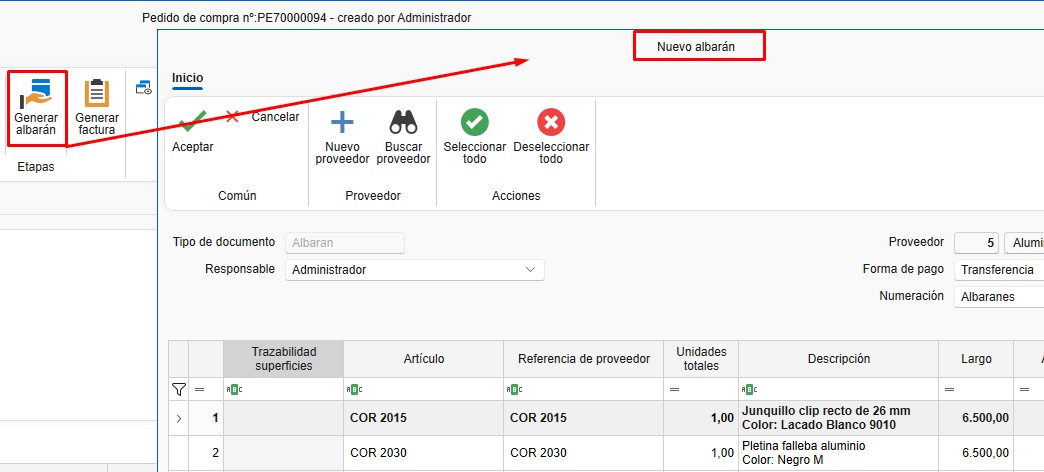Click units 1,00 in COR 2030 row
Viewport: 1044px width, 472px height.
click(x=701, y=453)
